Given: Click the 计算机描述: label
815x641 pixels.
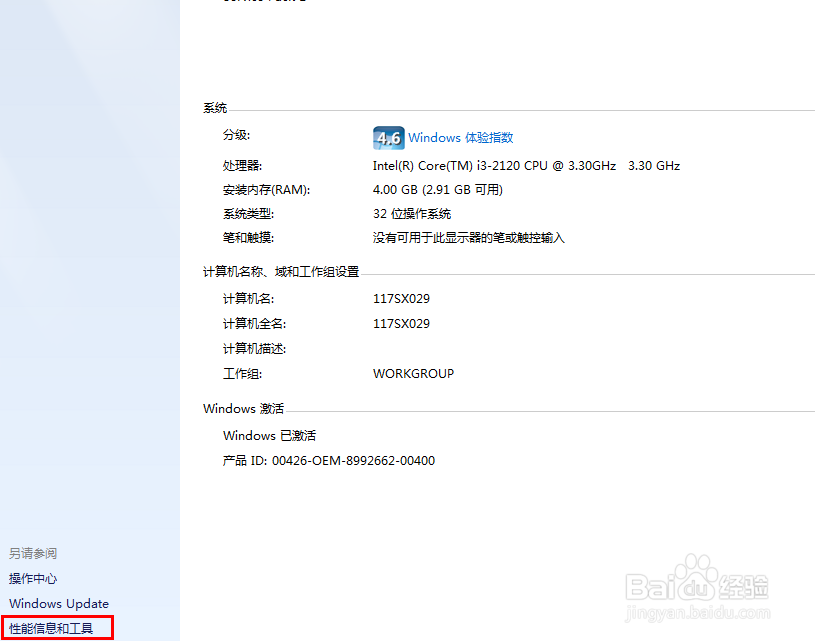Looking at the screenshot, I should 254,349.
